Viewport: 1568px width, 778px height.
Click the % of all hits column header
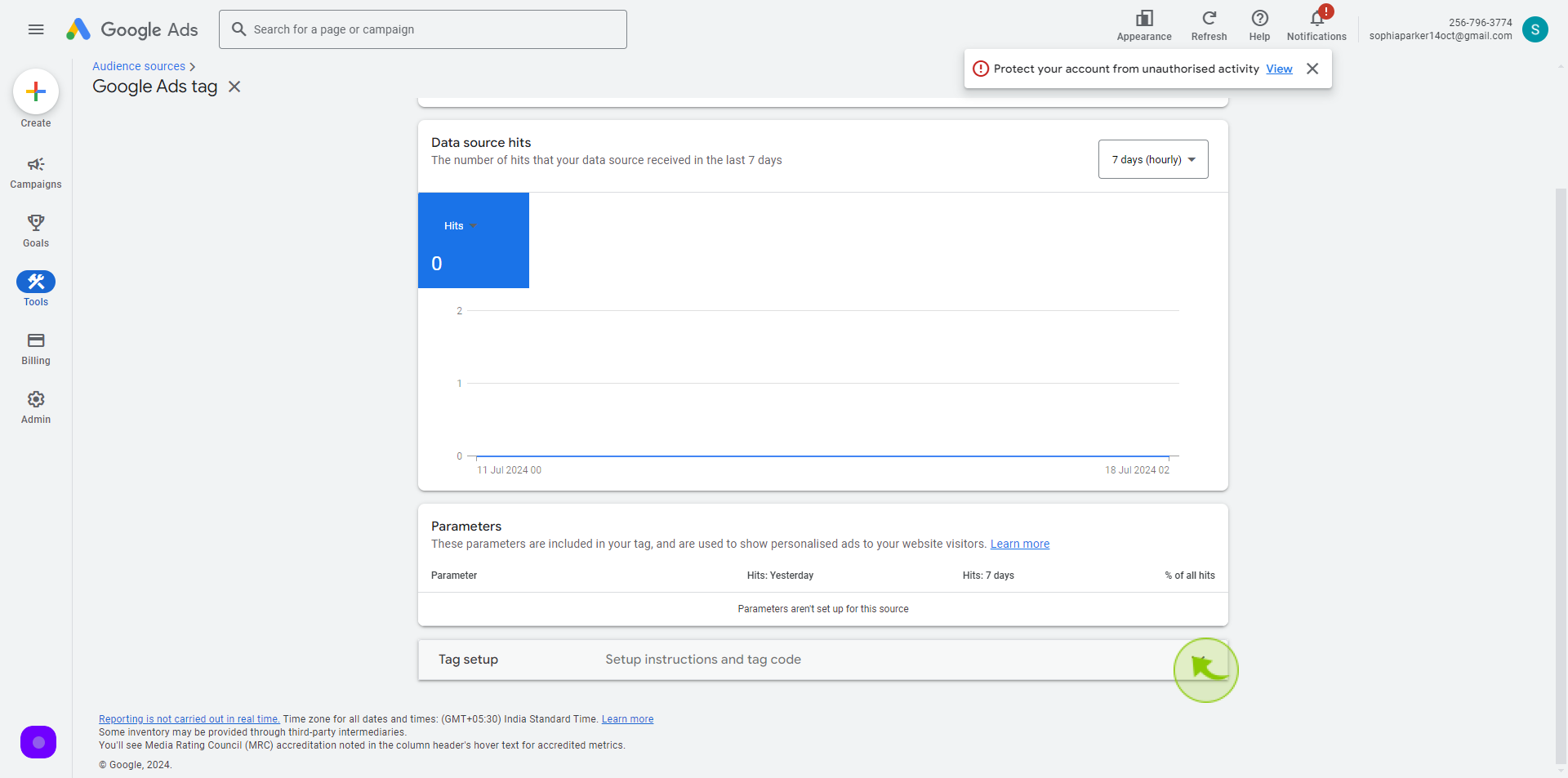[x=1190, y=576]
